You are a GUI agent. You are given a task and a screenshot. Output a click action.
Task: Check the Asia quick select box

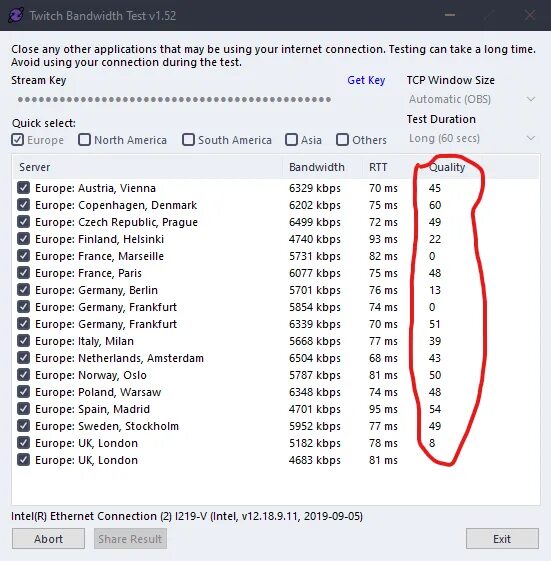coord(291,140)
